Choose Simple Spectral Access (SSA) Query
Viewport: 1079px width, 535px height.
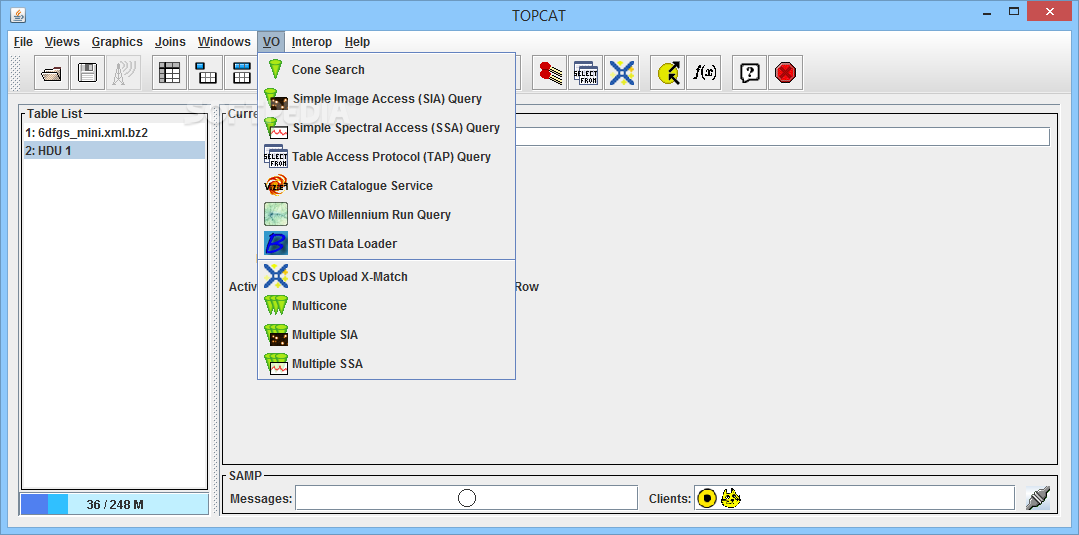[386, 127]
